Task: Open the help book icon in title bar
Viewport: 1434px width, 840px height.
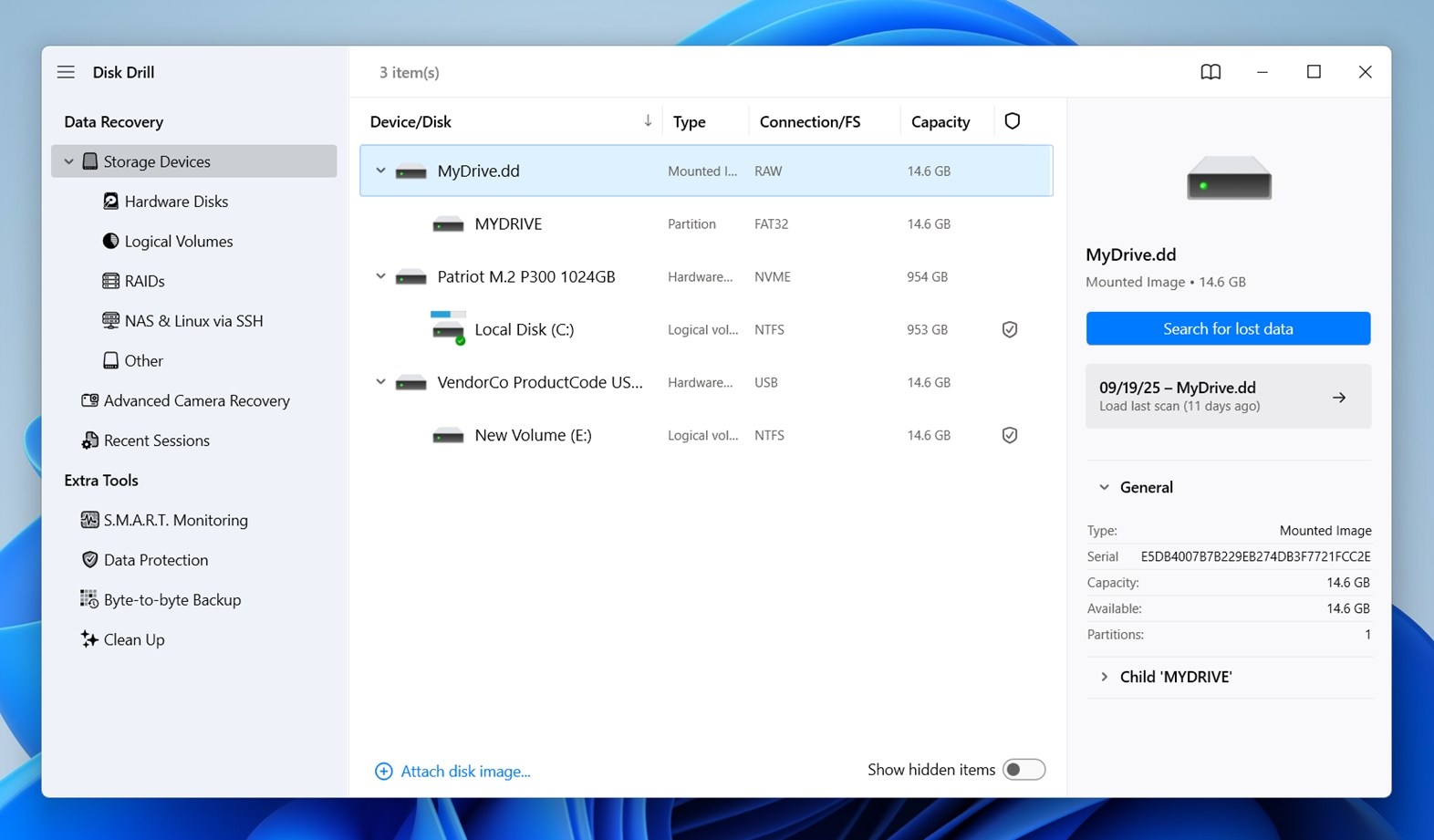Action: click(1210, 72)
